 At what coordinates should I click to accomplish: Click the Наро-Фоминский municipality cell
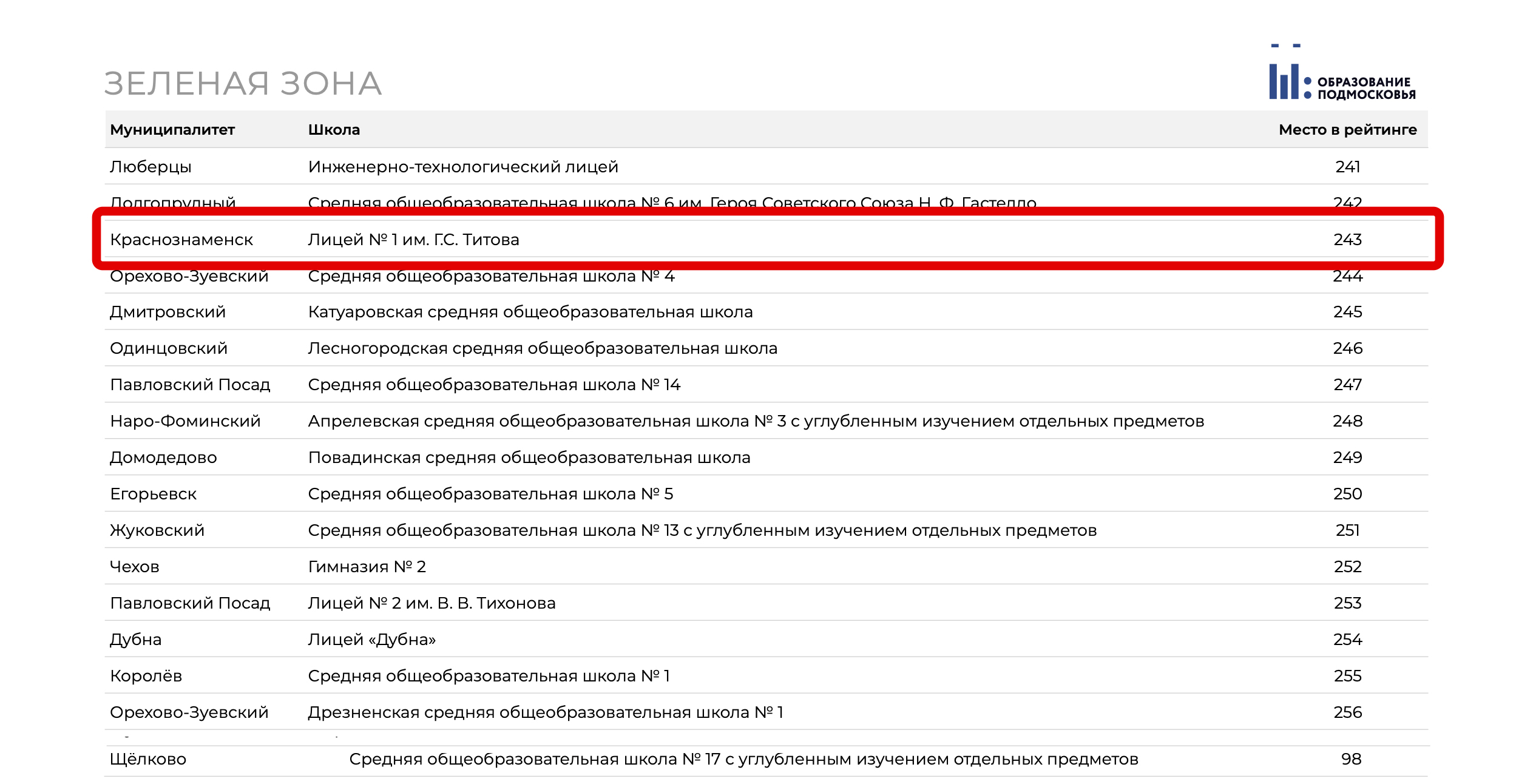(185, 421)
